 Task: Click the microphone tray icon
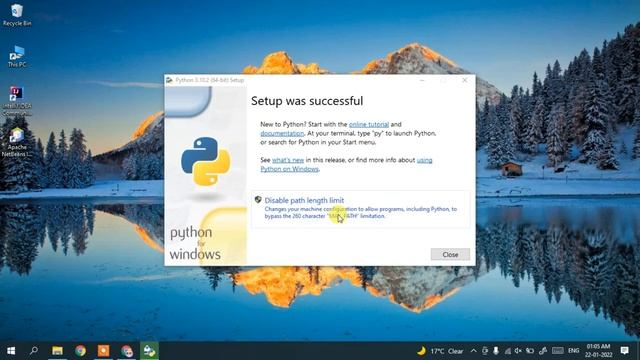coord(496,351)
